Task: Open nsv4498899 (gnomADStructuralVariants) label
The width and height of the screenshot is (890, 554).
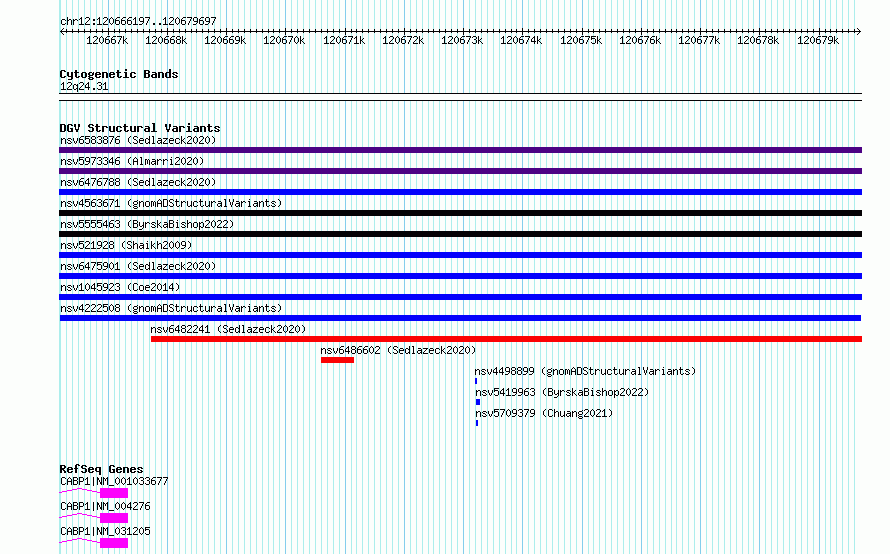Action: click(x=585, y=371)
